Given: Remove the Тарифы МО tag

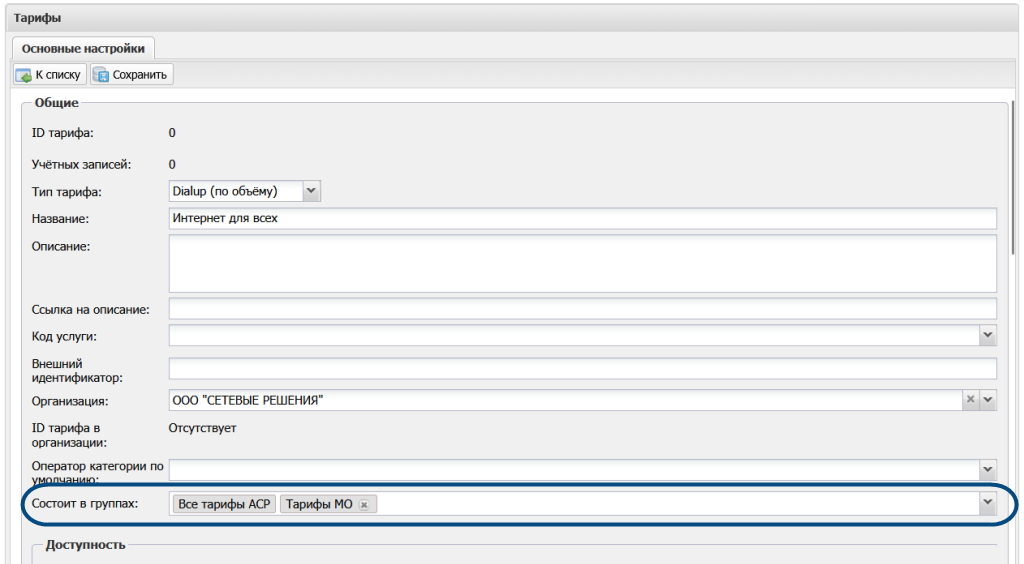Looking at the screenshot, I should [364, 505].
